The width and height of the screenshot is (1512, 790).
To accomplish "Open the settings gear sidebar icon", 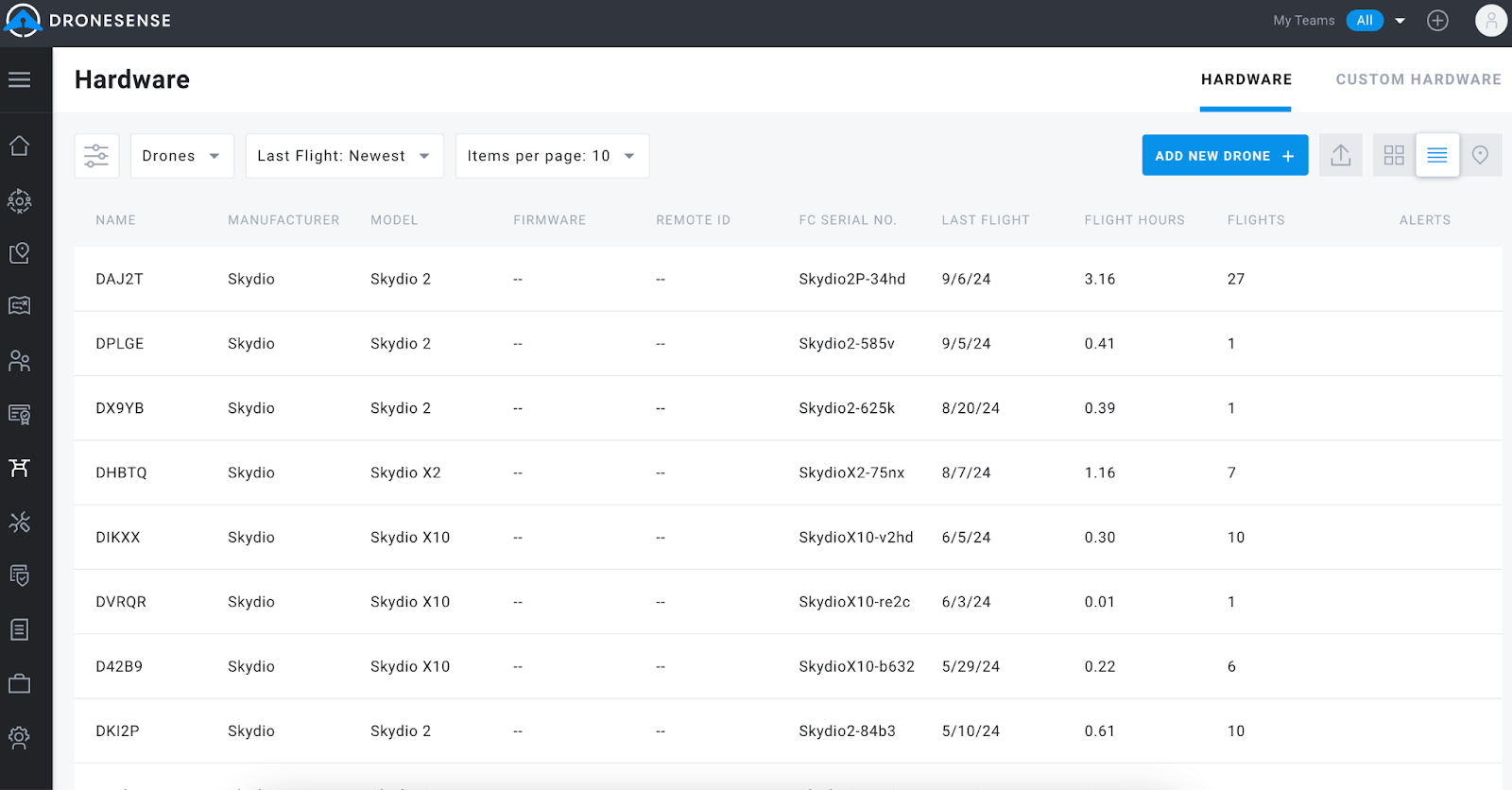I will pos(19,737).
